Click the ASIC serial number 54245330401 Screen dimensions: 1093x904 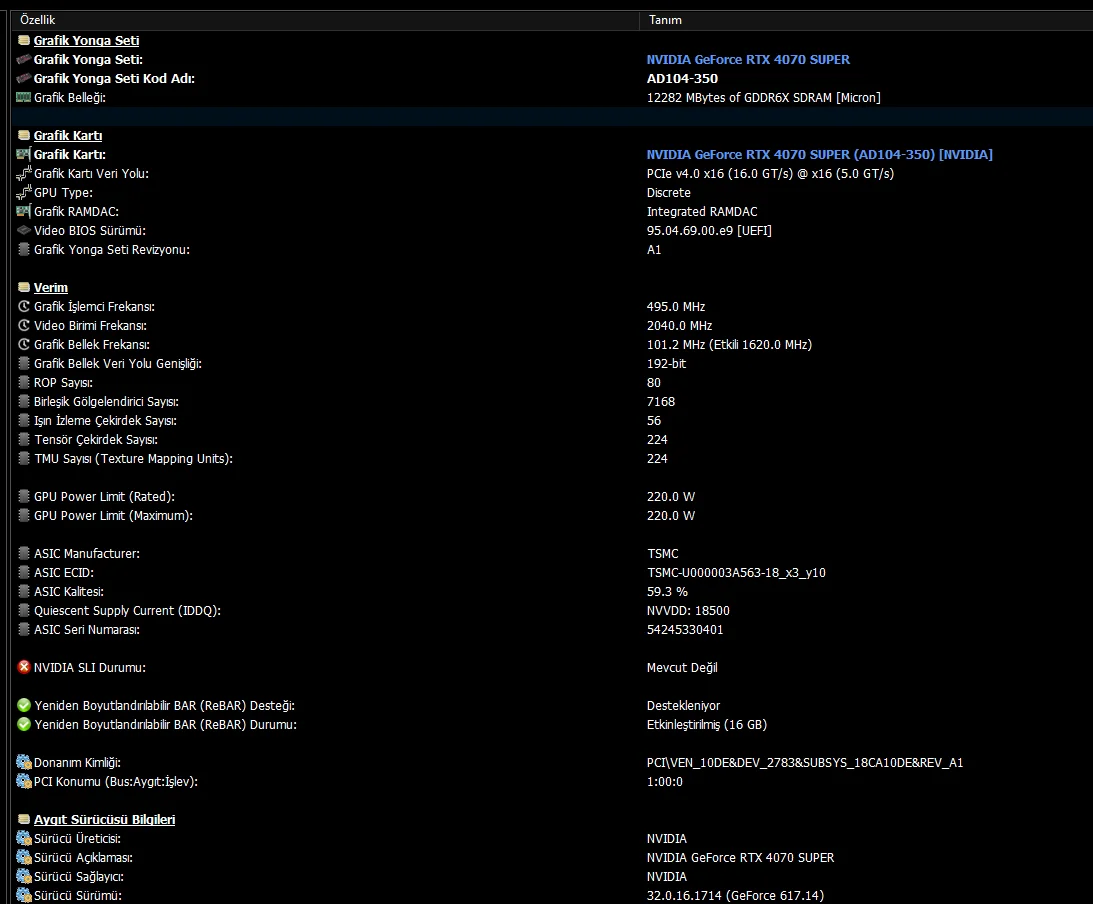pos(685,629)
